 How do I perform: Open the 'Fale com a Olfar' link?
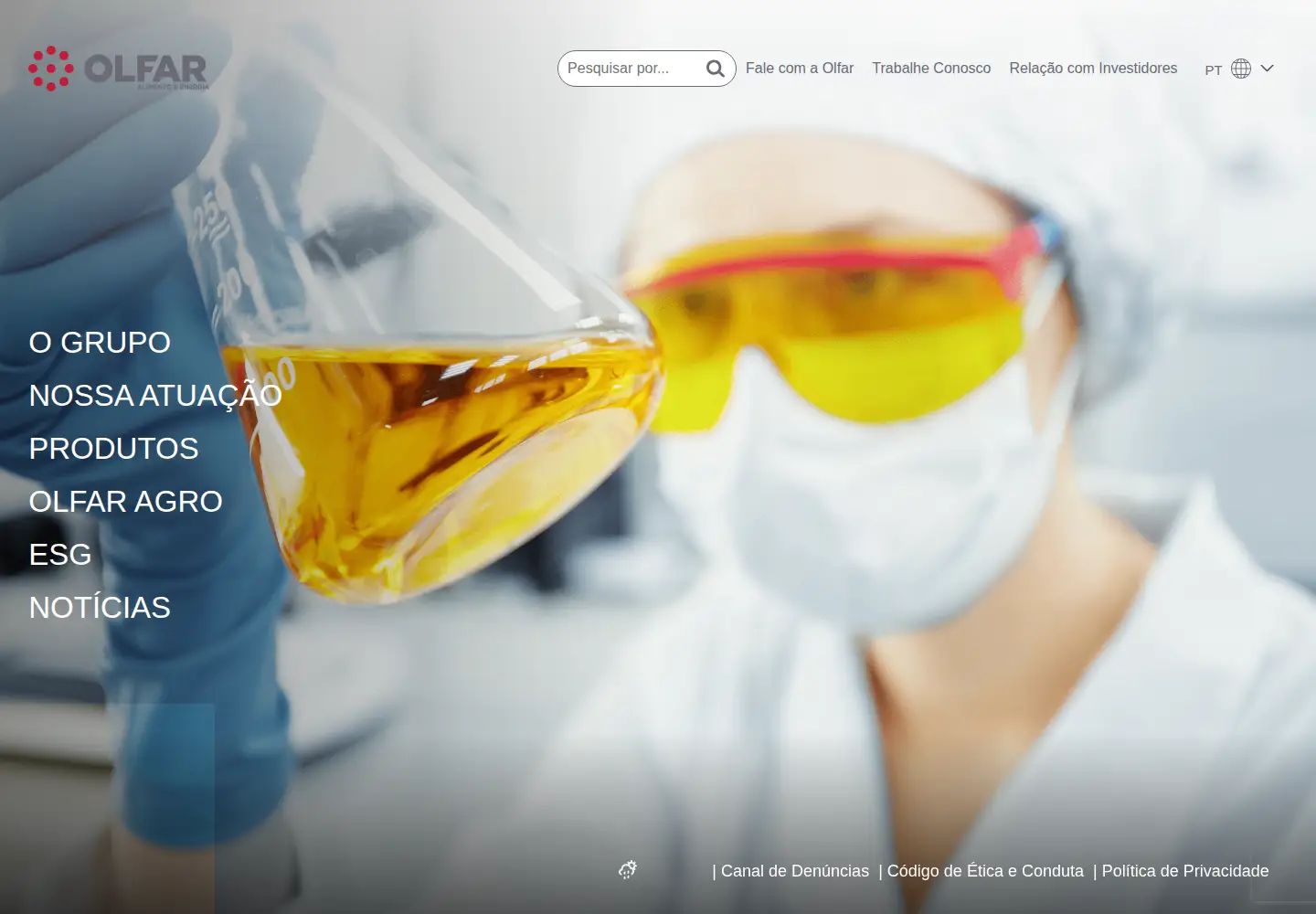point(800,69)
